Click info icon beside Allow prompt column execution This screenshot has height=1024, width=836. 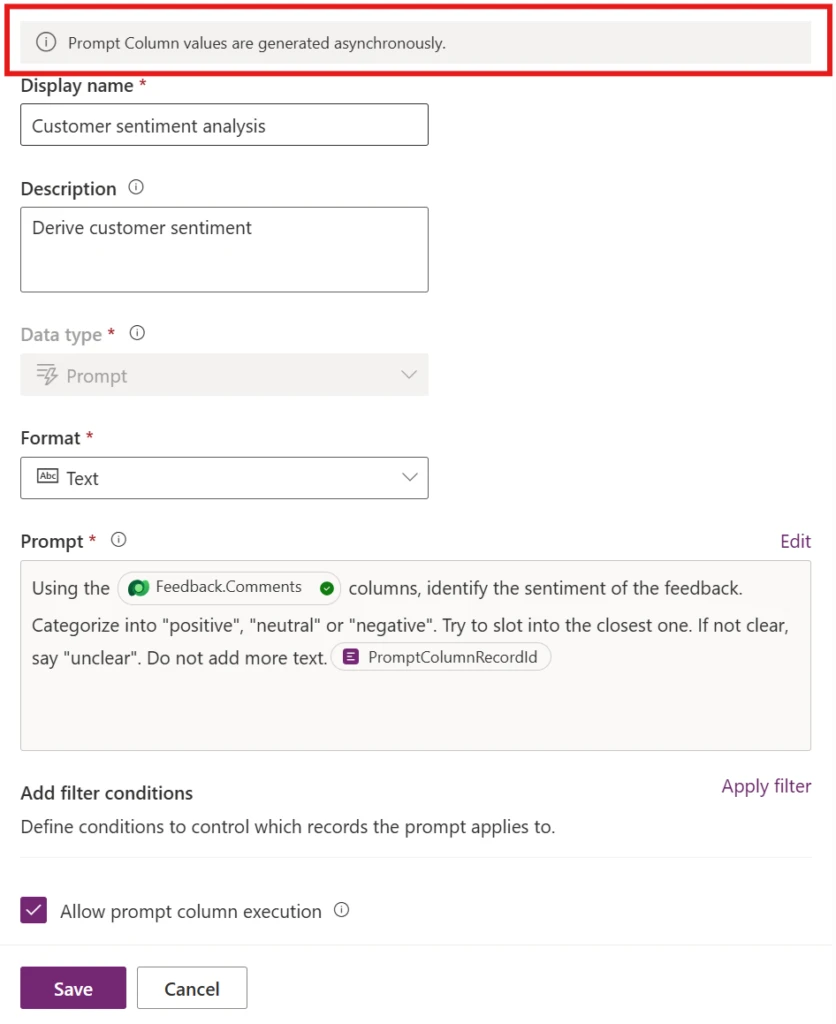coord(342,910)
